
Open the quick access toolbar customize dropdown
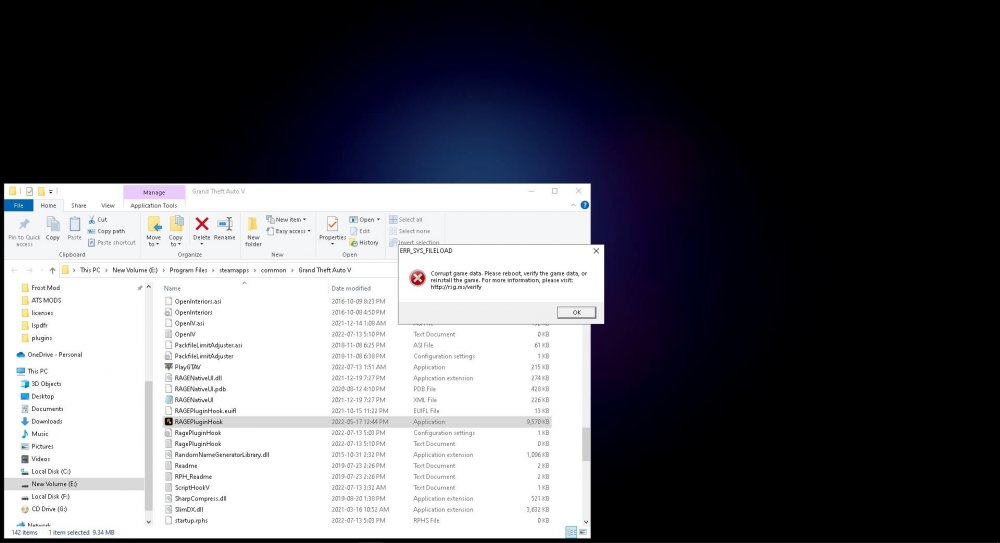(53, 191)
